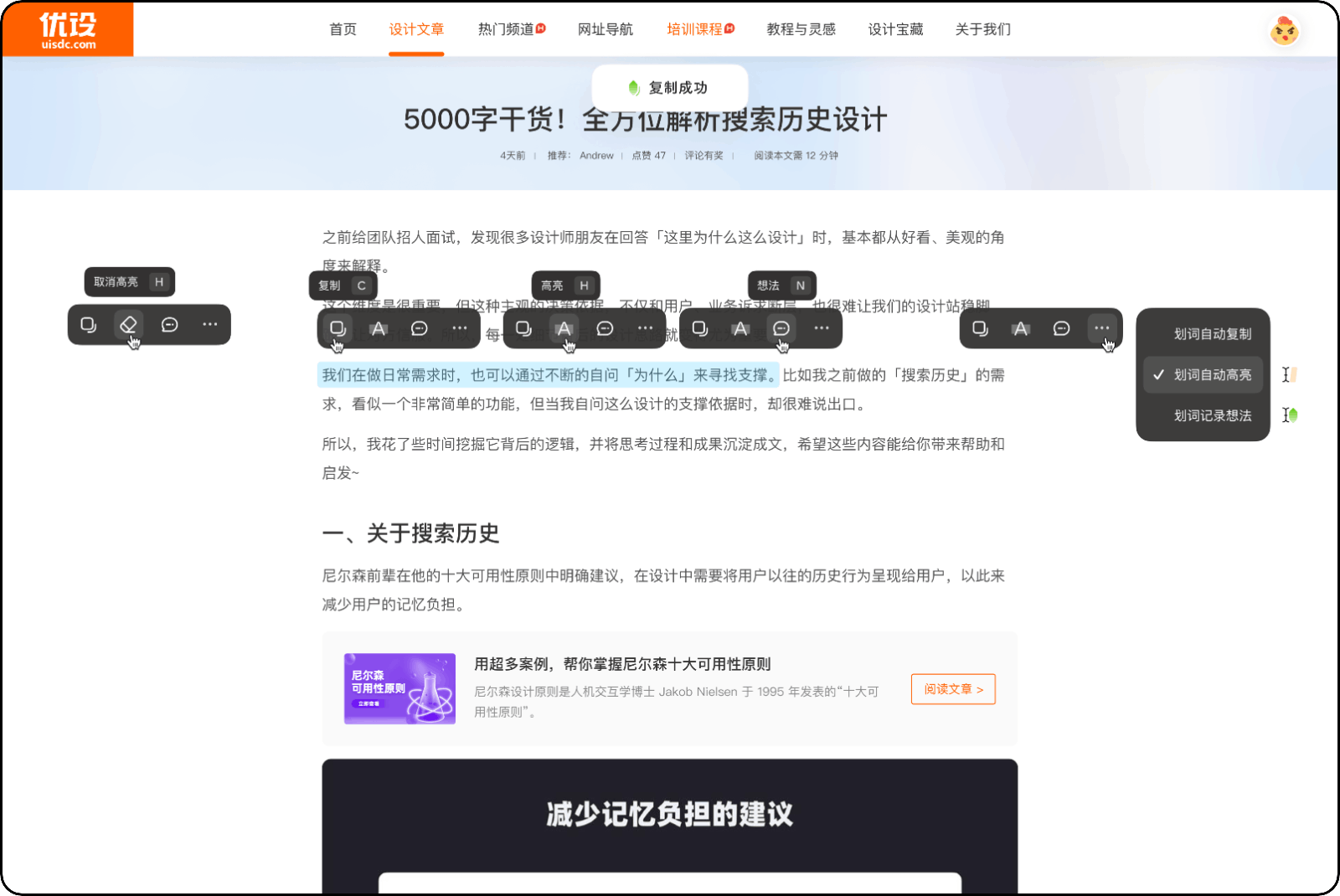Click the comment icon in the rightmost floating toolbar
The height and width of the screenshot is (896, 1340).
pos(1061,328)
